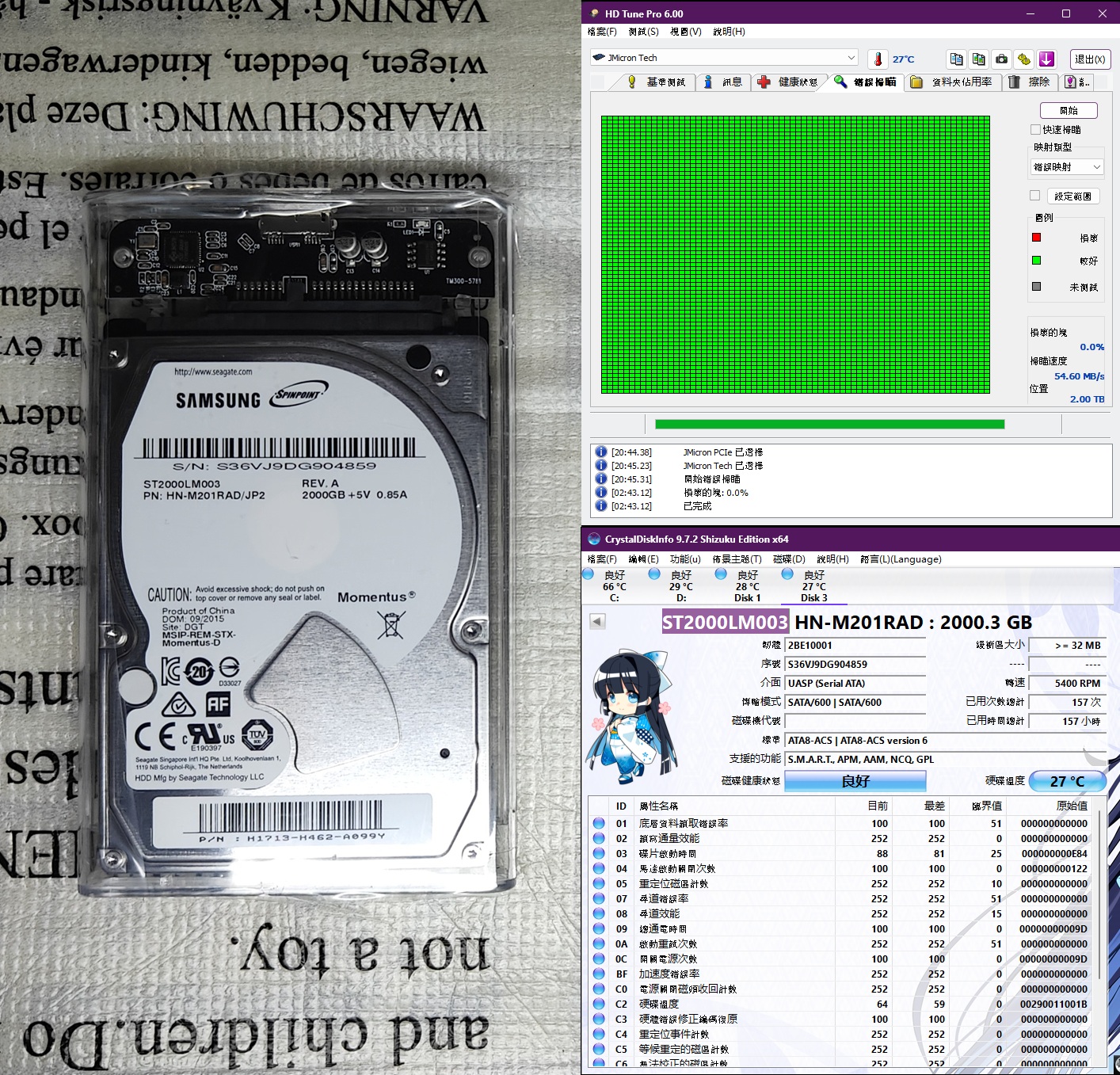Click the status orb of SMART row 01

[600, 823]
